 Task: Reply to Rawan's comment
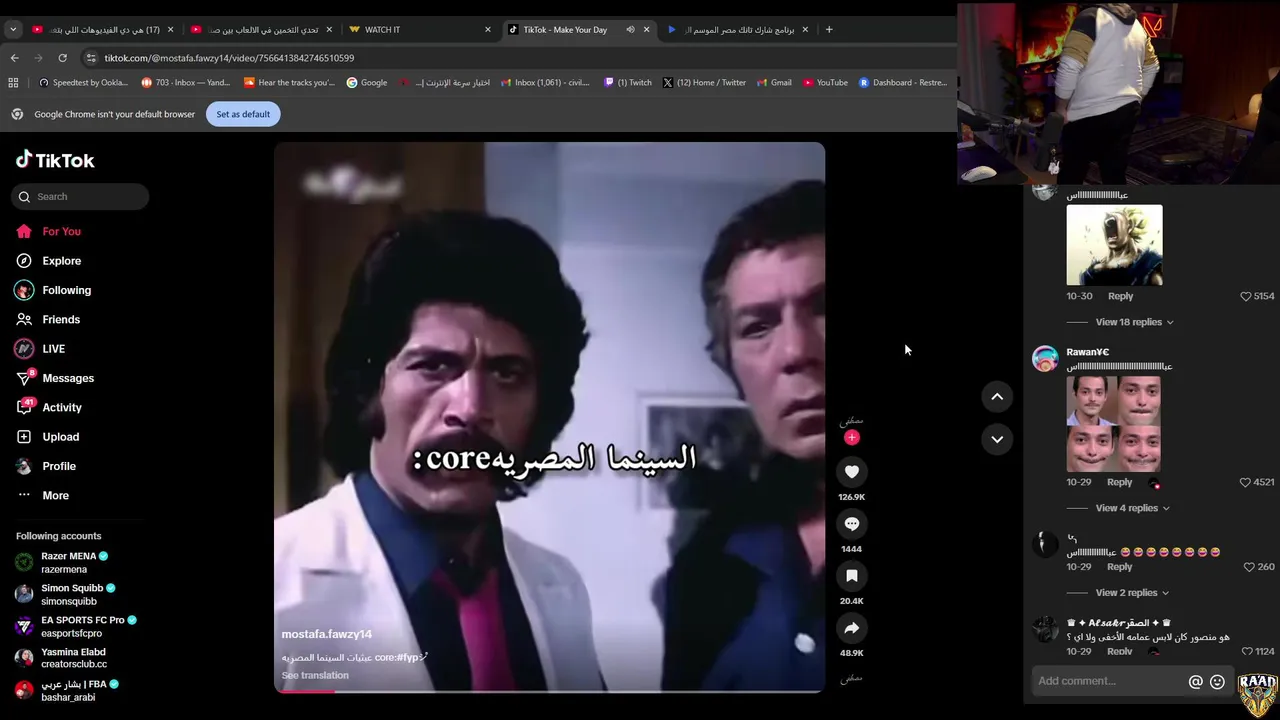(1119, 482)
